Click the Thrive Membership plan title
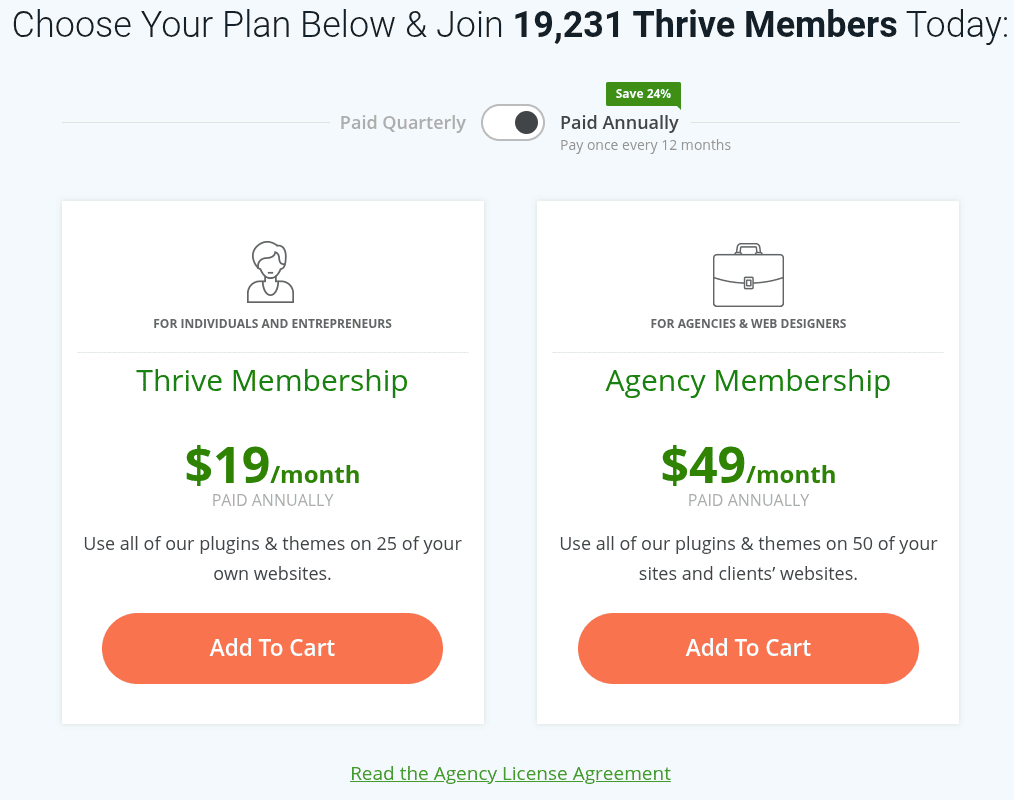 (x=272, y=381)
